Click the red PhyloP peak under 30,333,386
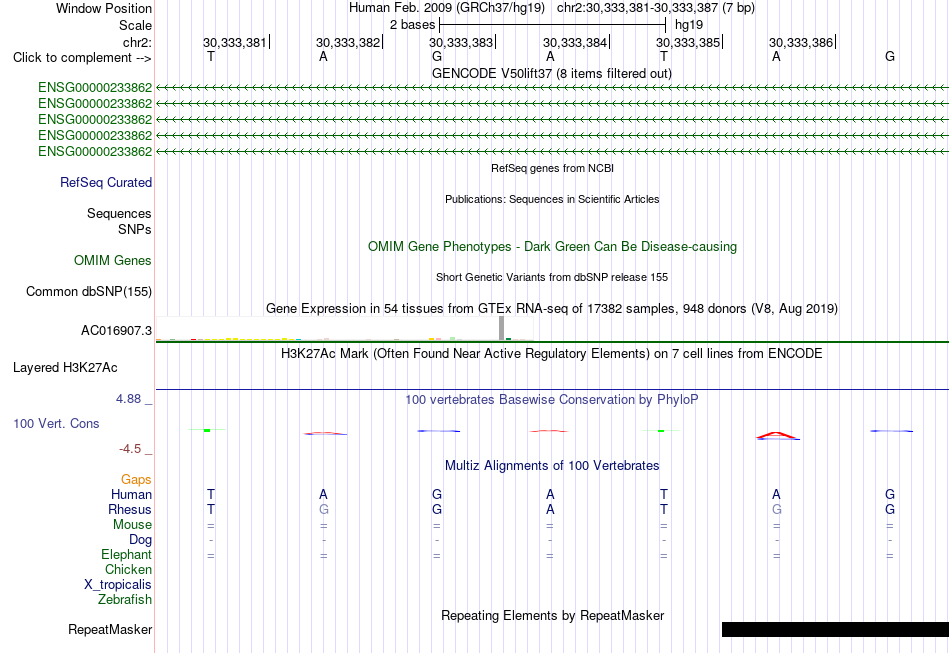The height and width of the screenshot is (653, 950). point(777,435)
